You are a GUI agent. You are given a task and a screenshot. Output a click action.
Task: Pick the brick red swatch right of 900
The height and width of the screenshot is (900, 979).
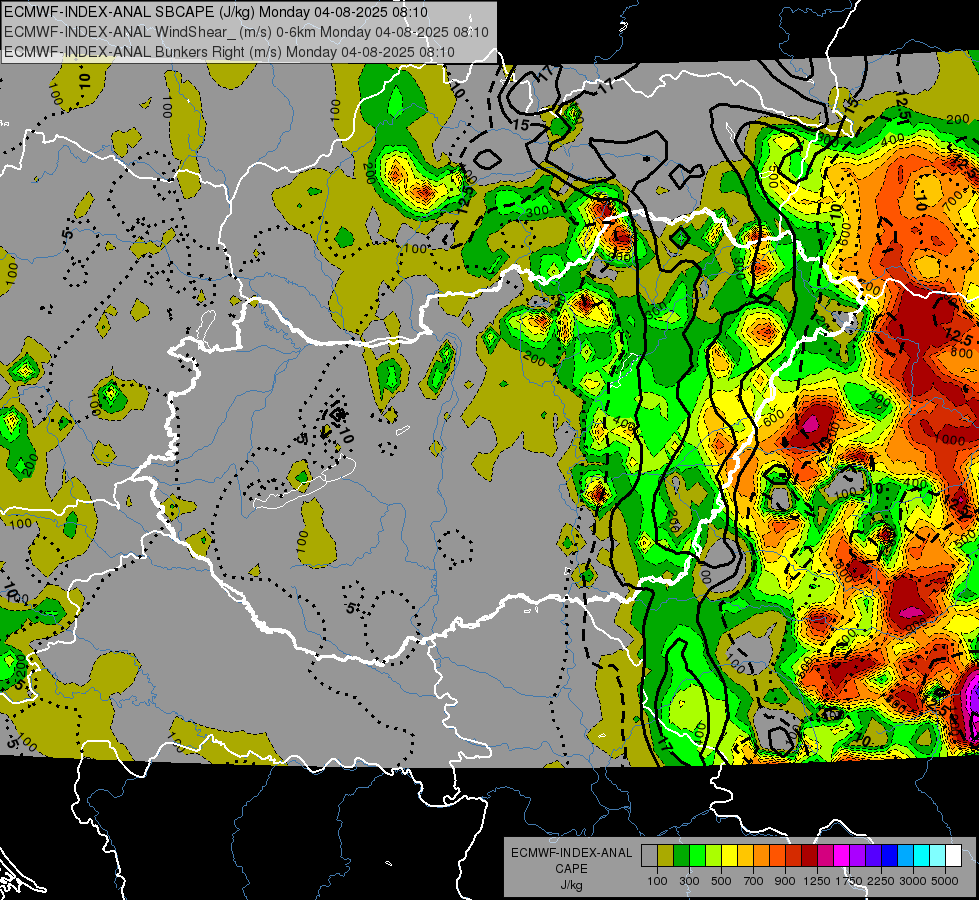tap(794, 855)
